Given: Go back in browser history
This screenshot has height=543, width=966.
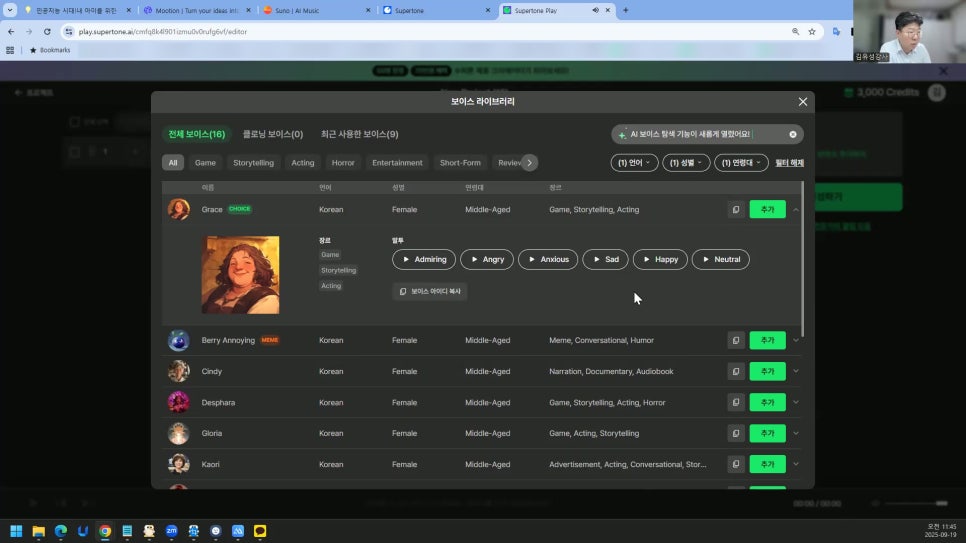Looking at the screenshot, I should pyautogui.click(x=11, y=31).
